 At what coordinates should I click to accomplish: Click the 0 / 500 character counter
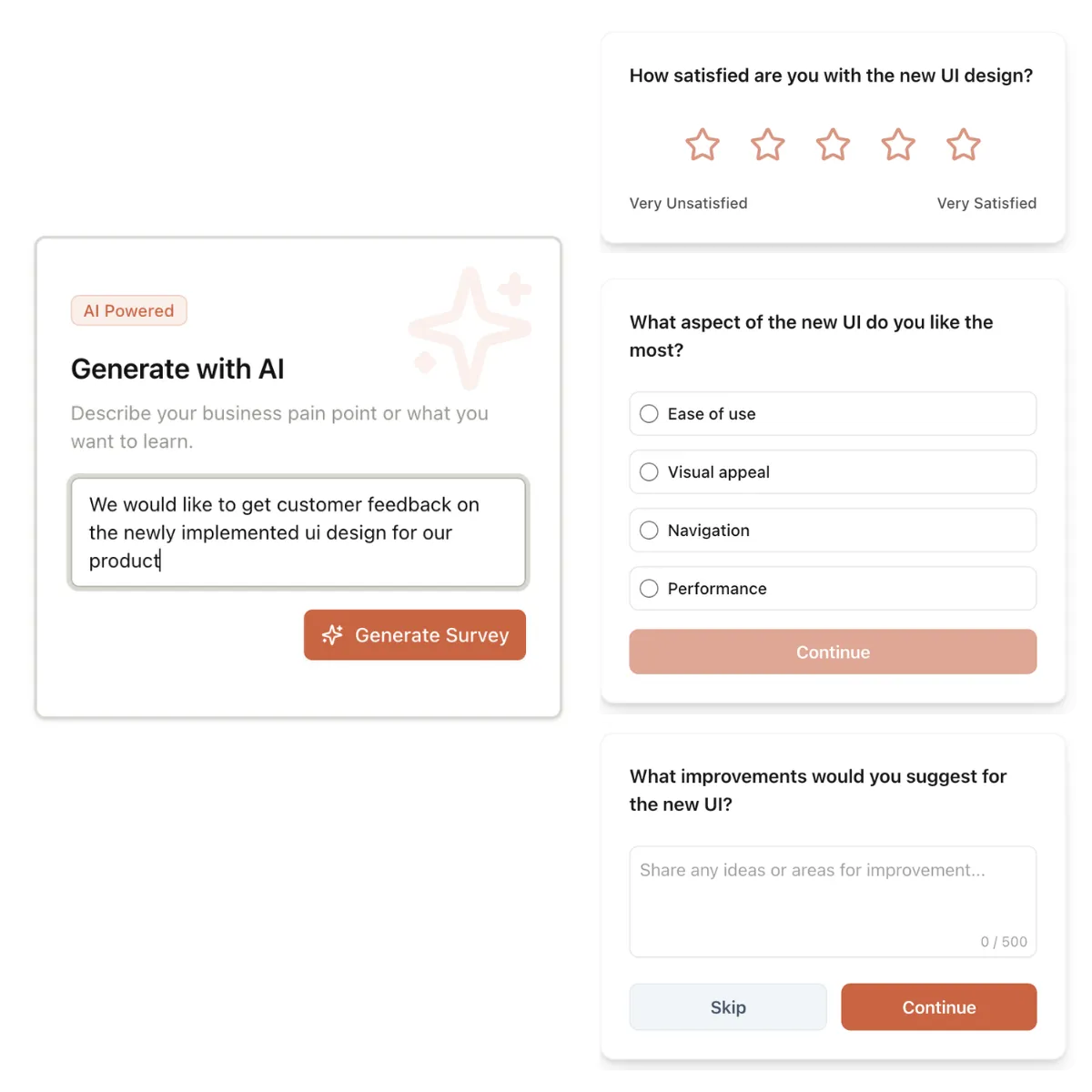click(1004, 942)
